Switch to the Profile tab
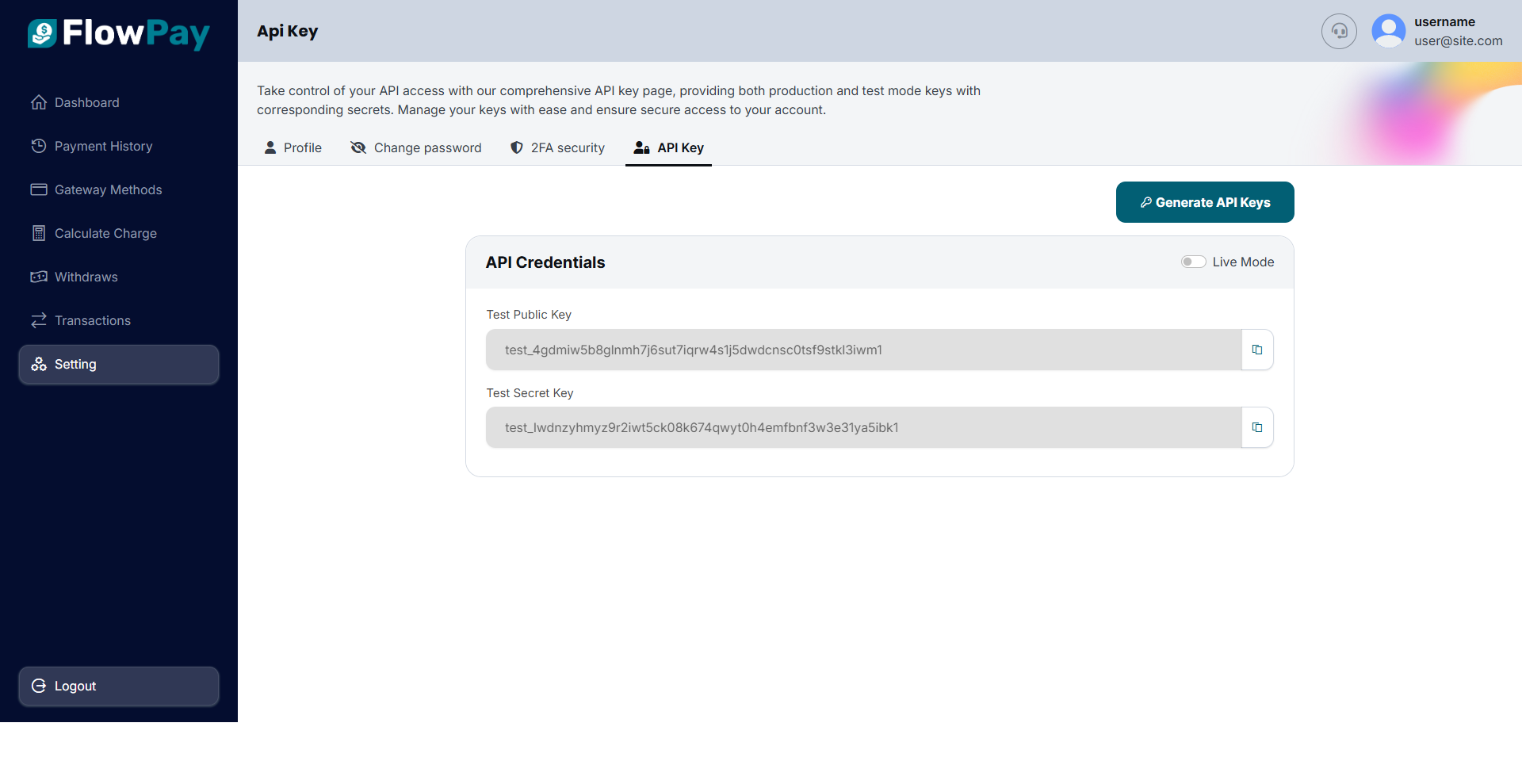 (293, 148)
